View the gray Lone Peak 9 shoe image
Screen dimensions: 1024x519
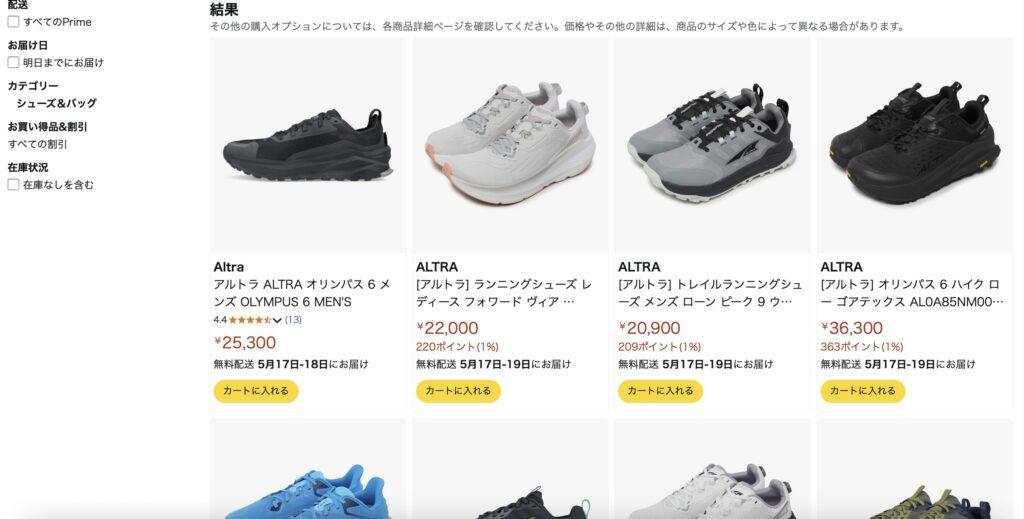(712, 146)
